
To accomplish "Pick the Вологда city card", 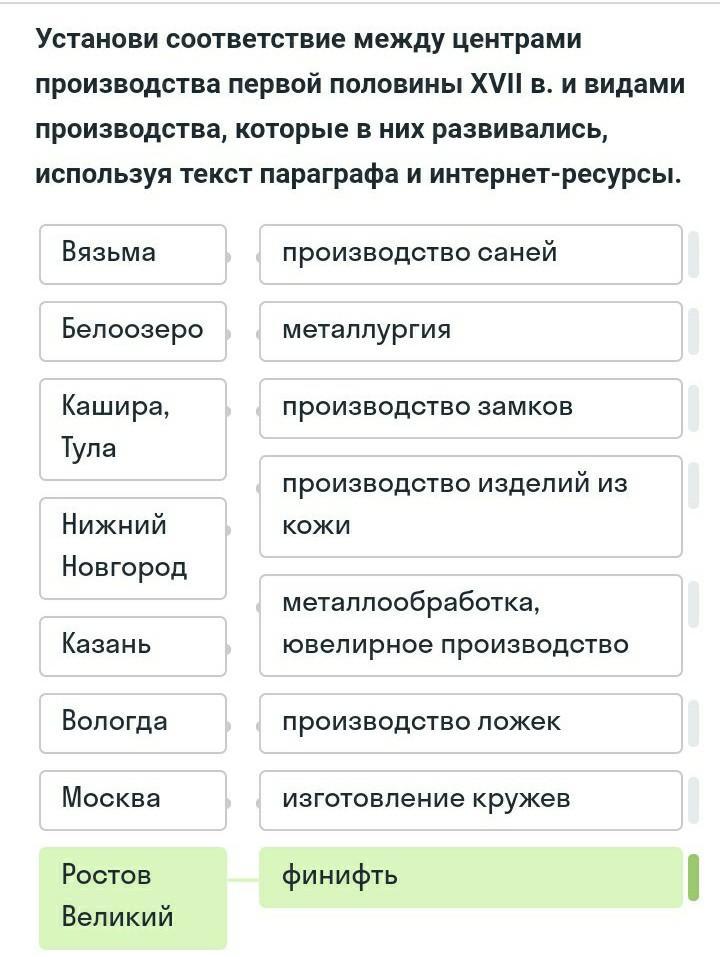I will click(133, 723).
